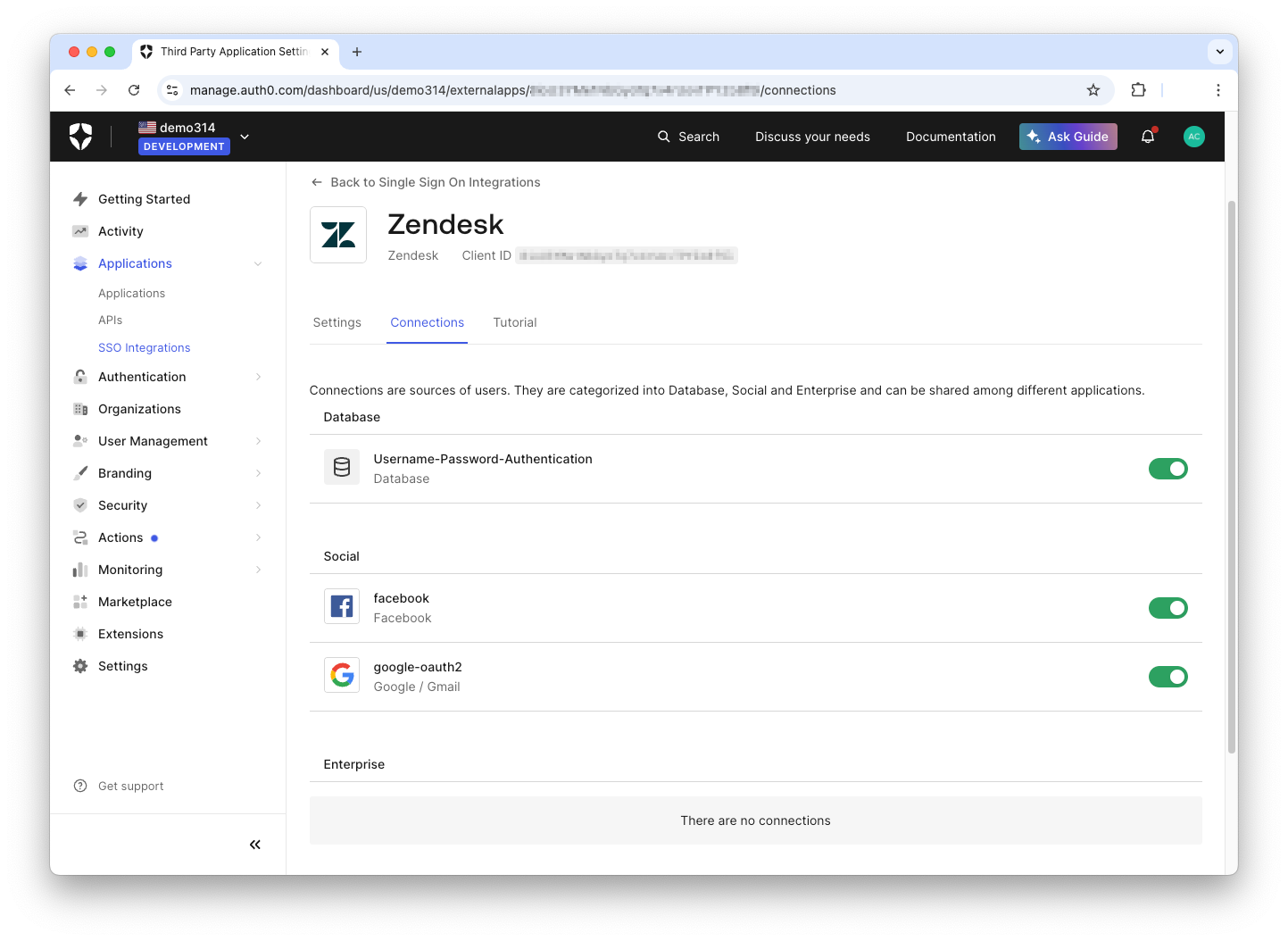Open the AC user avatar menu

coord(1194,137)
